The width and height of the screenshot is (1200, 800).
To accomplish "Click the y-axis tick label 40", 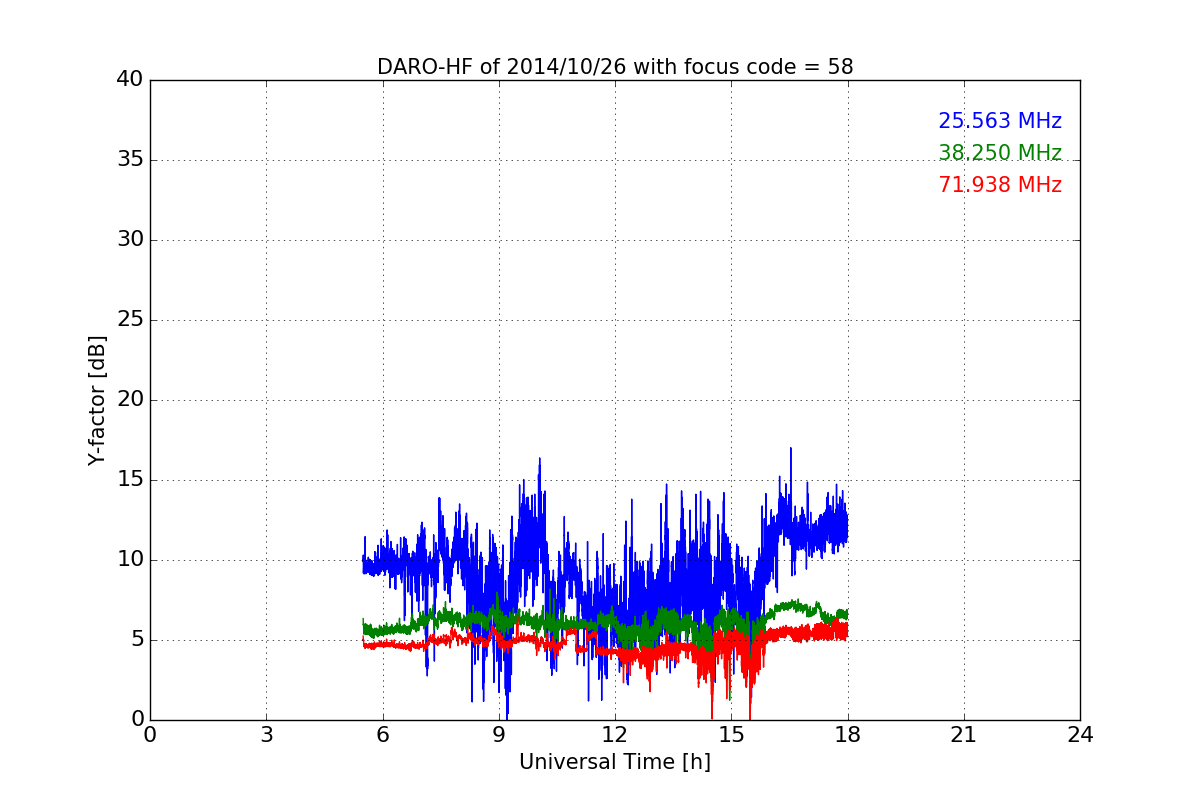I will coord(130,80).
